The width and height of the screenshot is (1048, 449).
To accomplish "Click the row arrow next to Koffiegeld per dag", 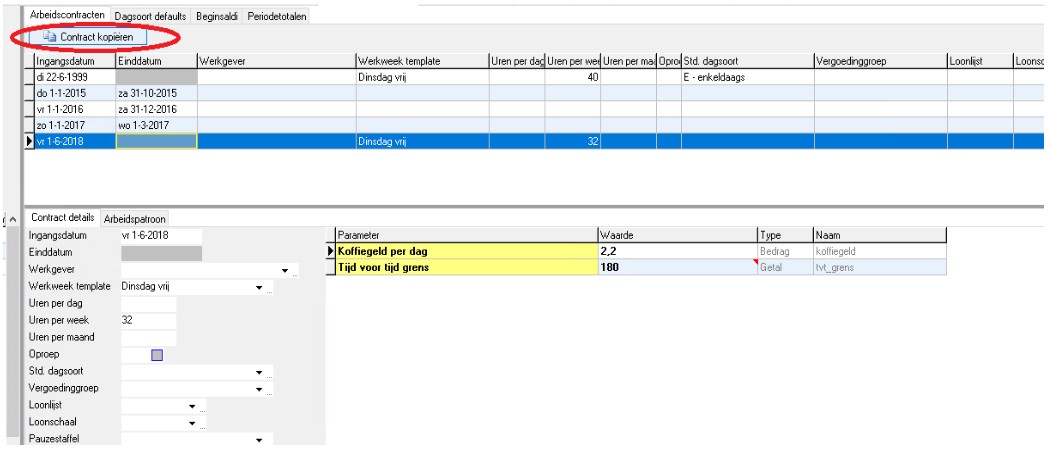I will (x=332, y=251).
